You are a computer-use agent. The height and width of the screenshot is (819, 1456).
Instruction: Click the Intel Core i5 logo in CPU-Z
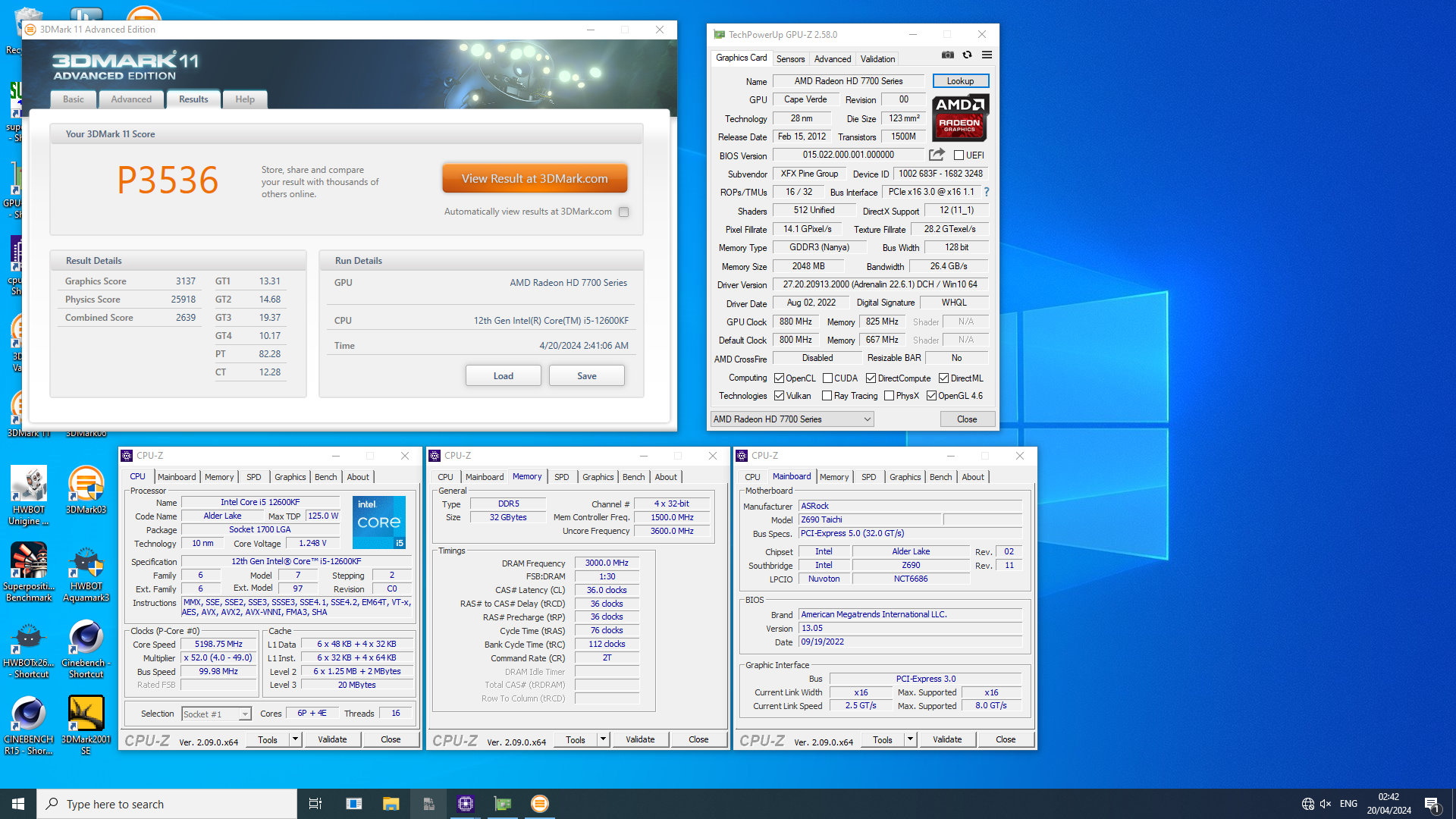click(379, 522)
